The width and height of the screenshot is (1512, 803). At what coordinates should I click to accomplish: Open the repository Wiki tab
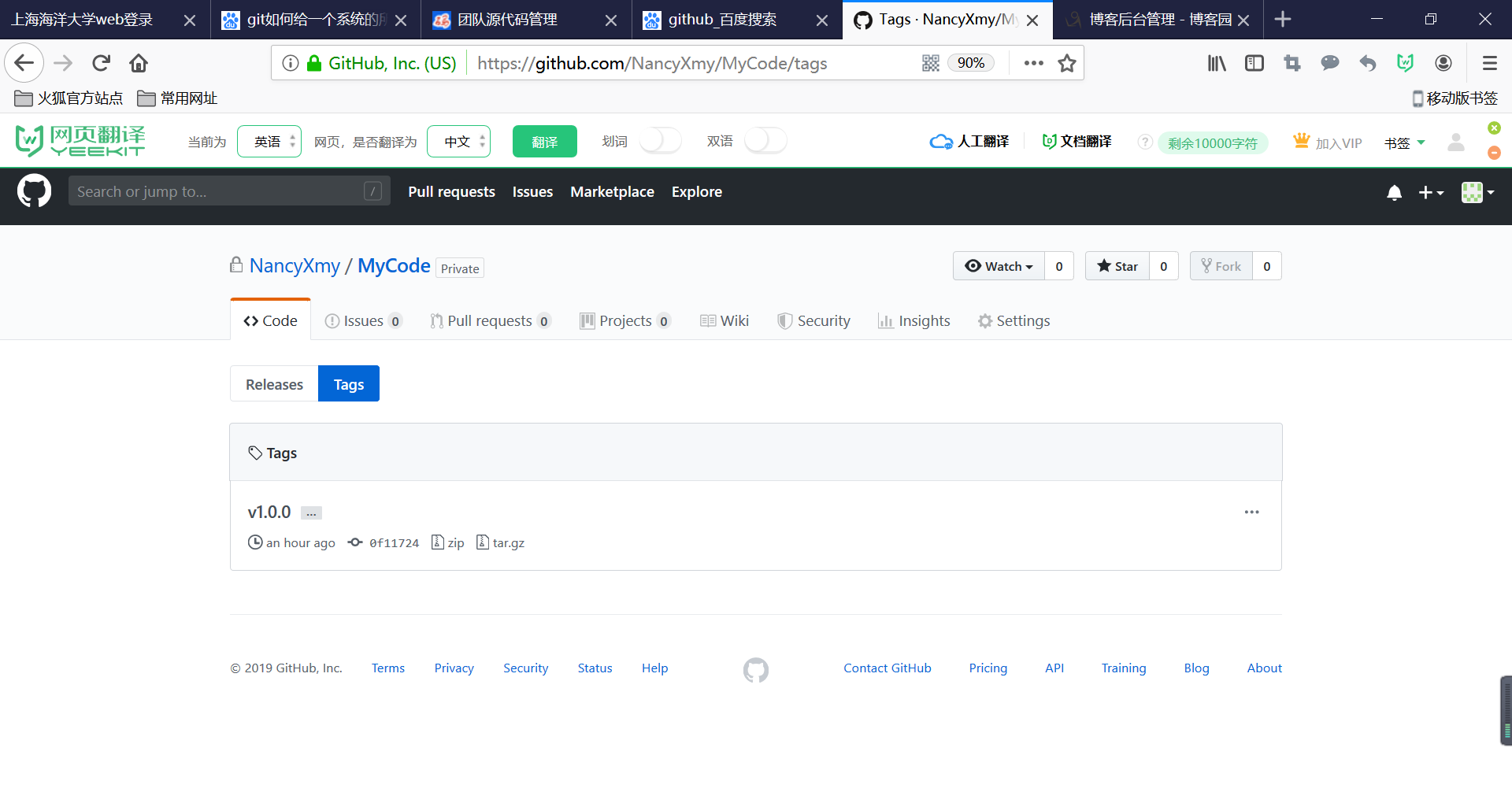[724, 320]
